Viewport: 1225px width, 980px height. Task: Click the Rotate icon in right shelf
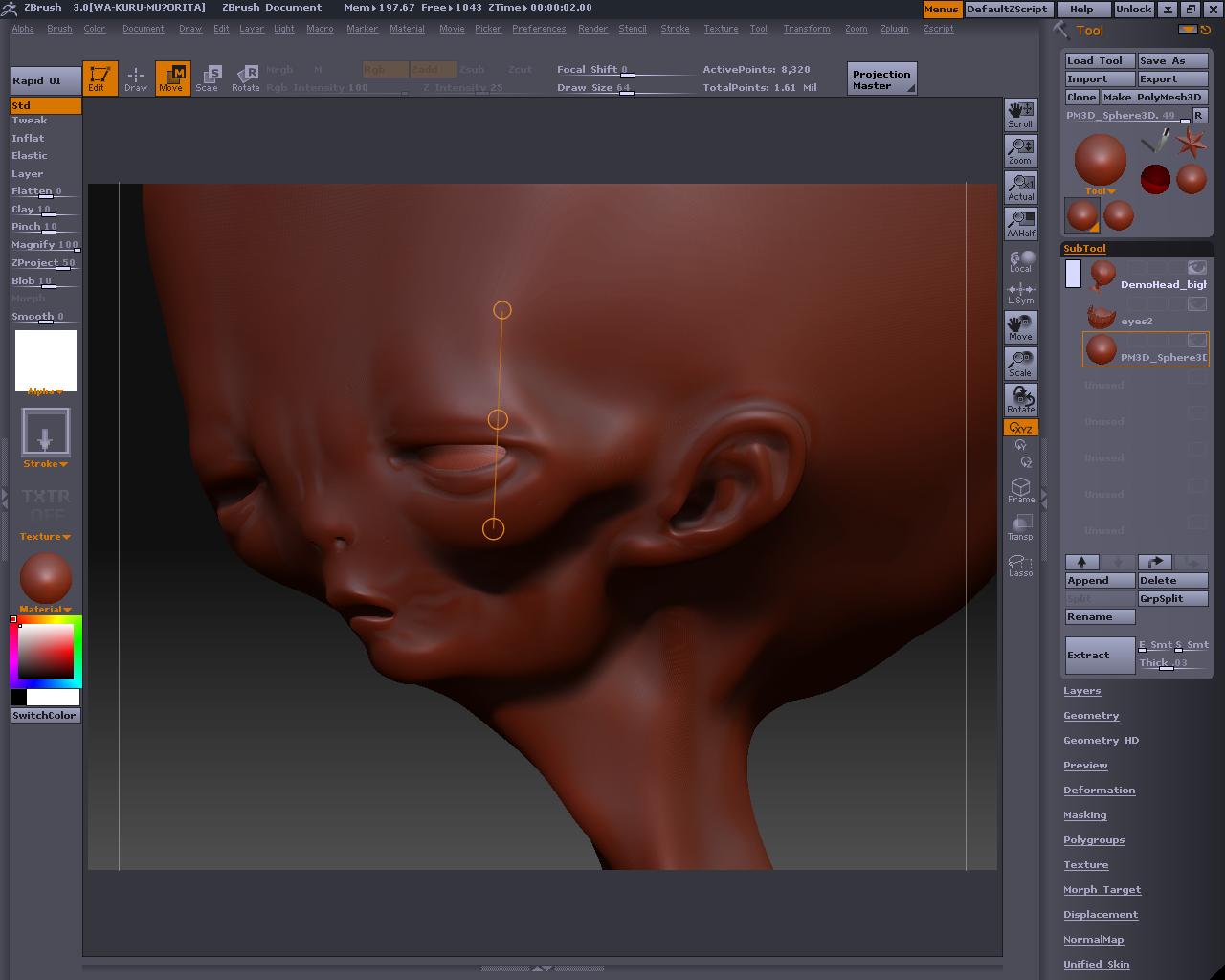click(1020, 400)
